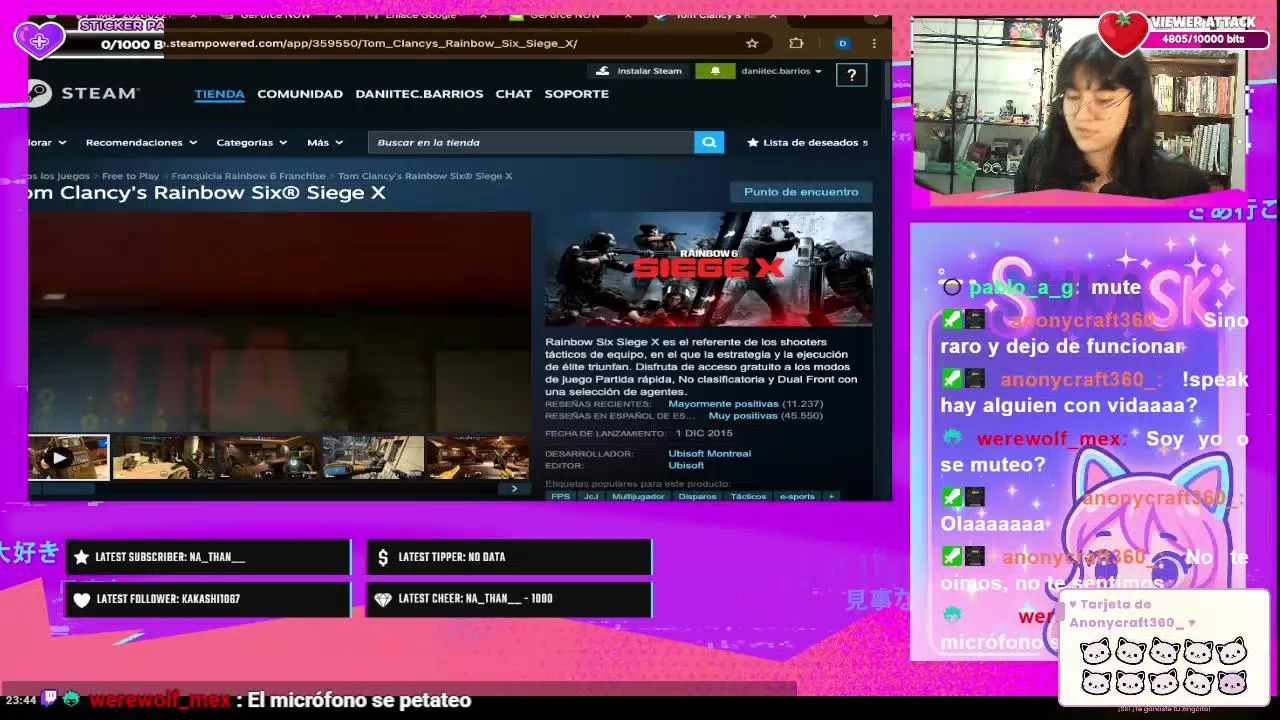
Task: Add tag with plus button
Action: (830, 496)
